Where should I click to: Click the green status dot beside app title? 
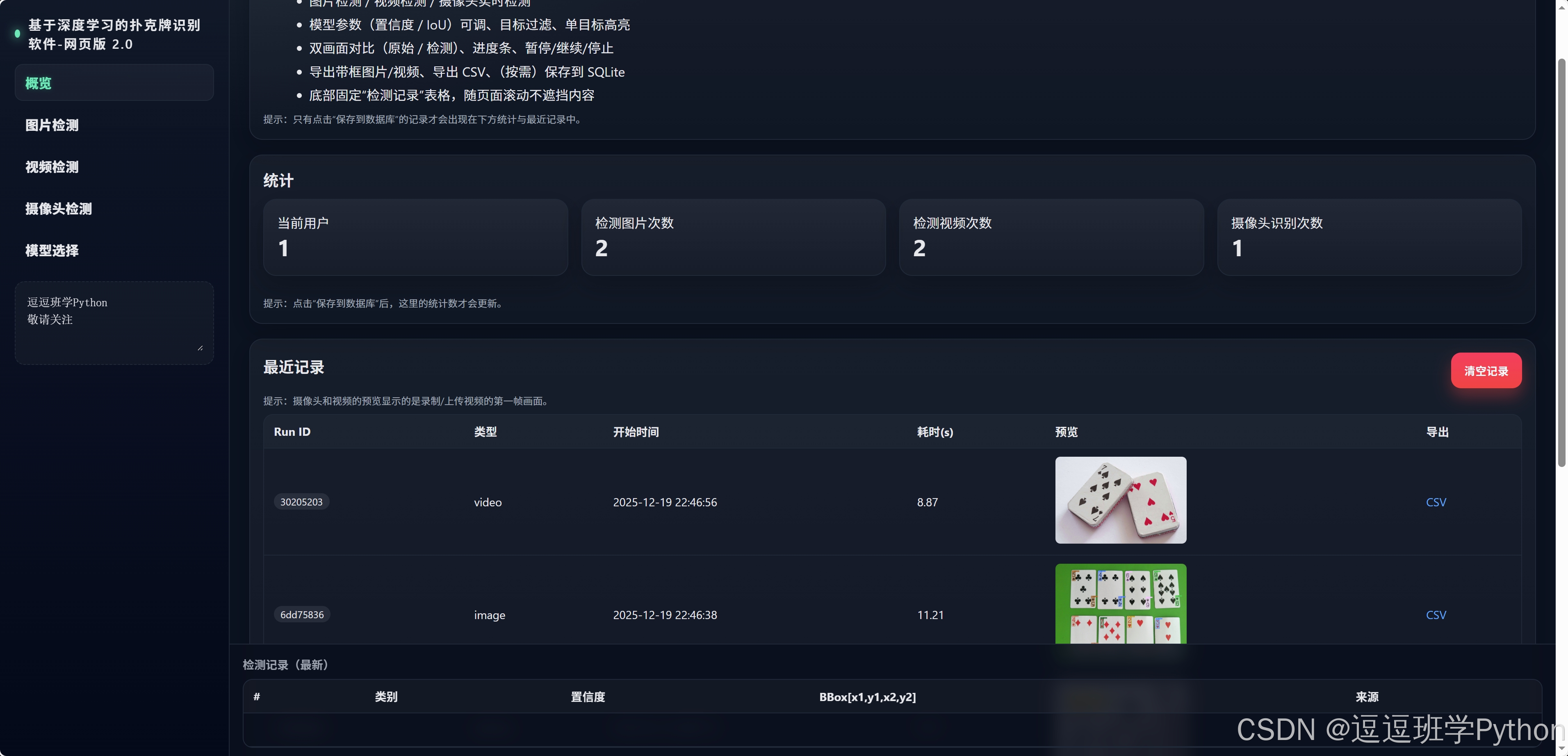coord(16,34)
